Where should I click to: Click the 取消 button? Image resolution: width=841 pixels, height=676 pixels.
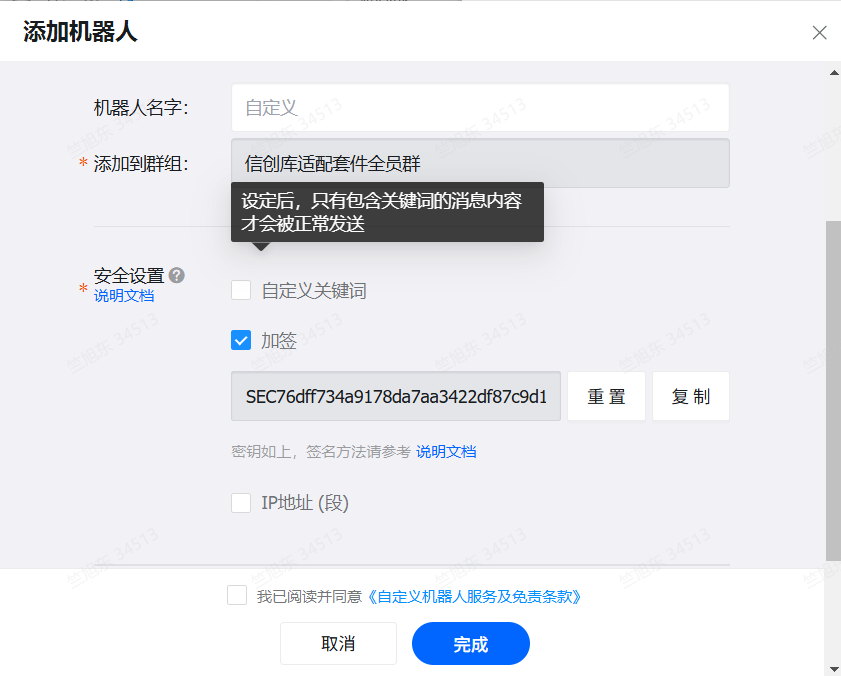pos(338,644)
